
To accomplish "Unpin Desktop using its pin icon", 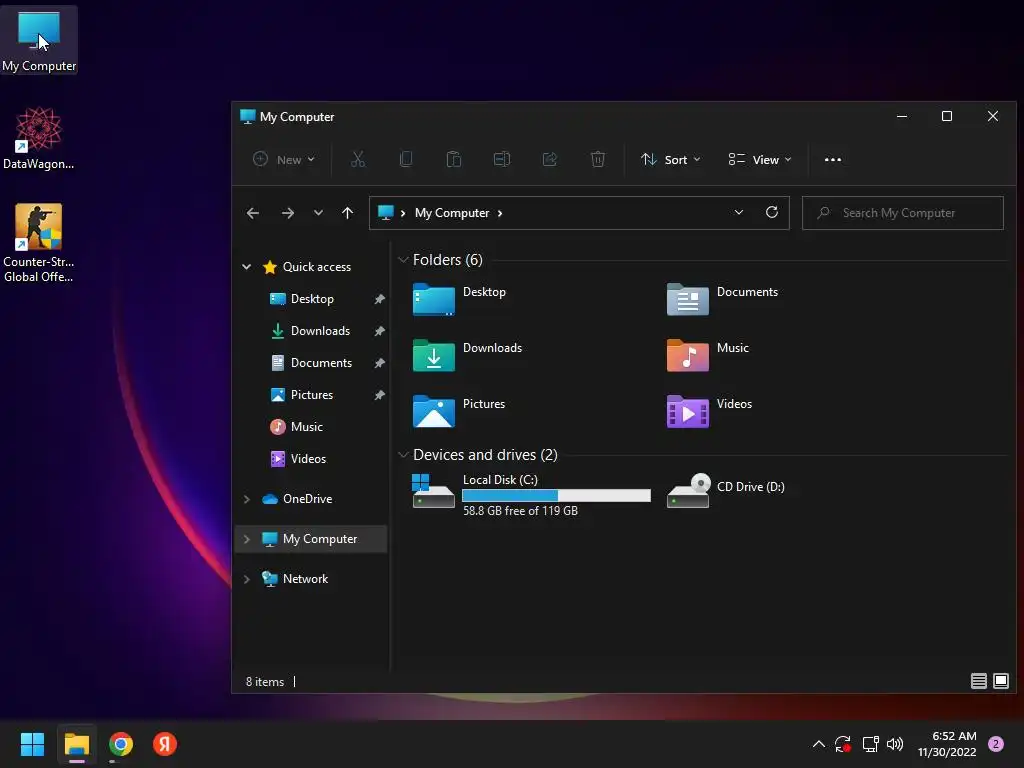I will (x=379, y=299).
